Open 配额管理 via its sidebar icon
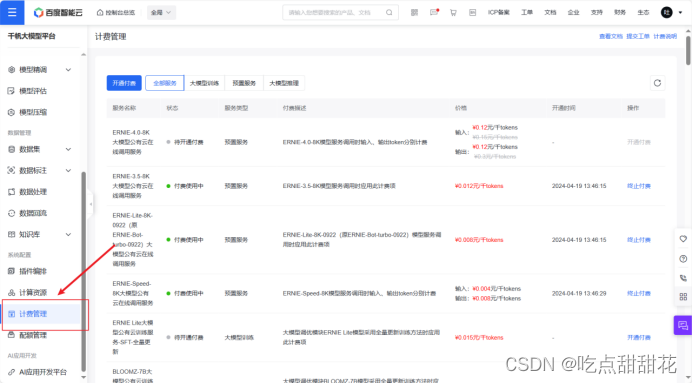692x384 pixels. point(11,335)
